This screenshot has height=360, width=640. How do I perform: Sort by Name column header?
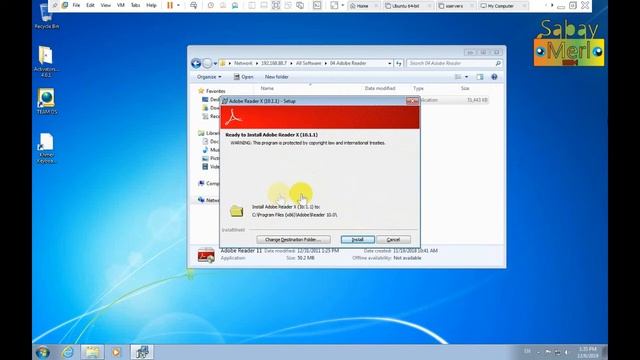[267, 88]
